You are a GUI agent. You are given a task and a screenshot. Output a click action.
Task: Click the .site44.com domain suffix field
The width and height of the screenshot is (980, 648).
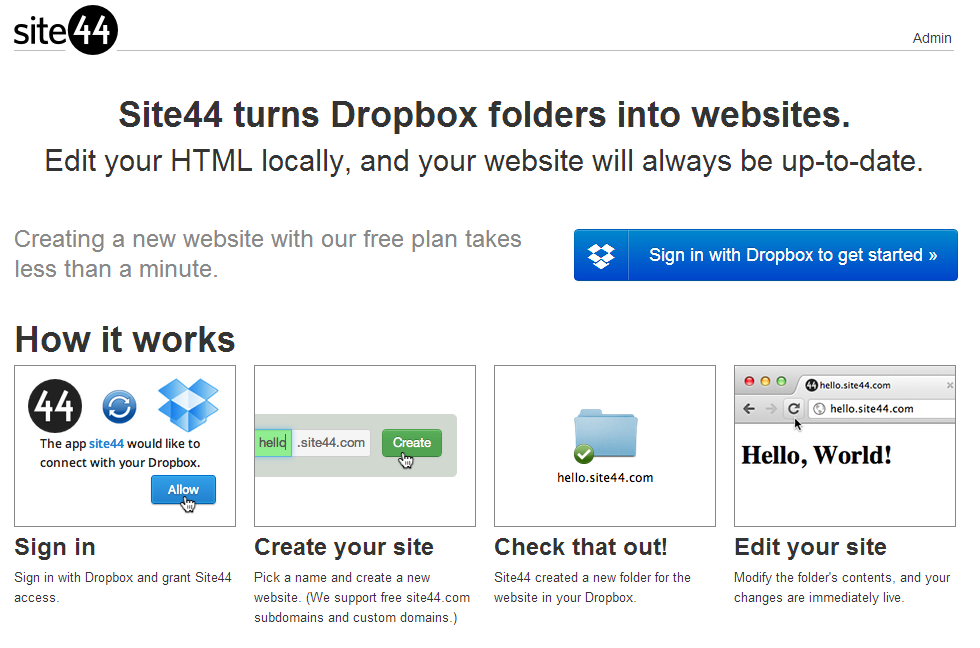[x=331, y=442]
